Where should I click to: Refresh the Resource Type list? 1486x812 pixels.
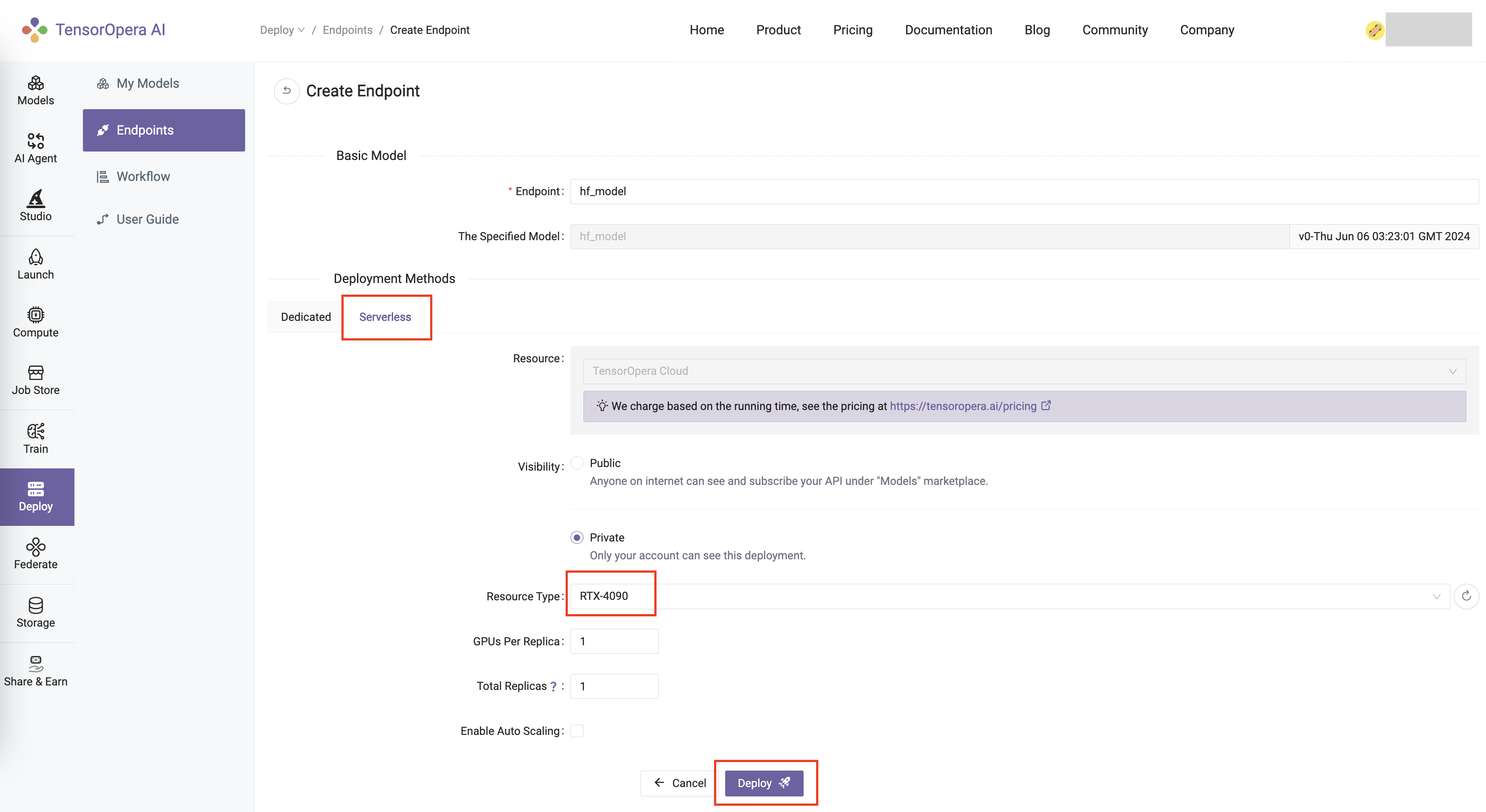pyautogui.click(x=1466, y=596)
